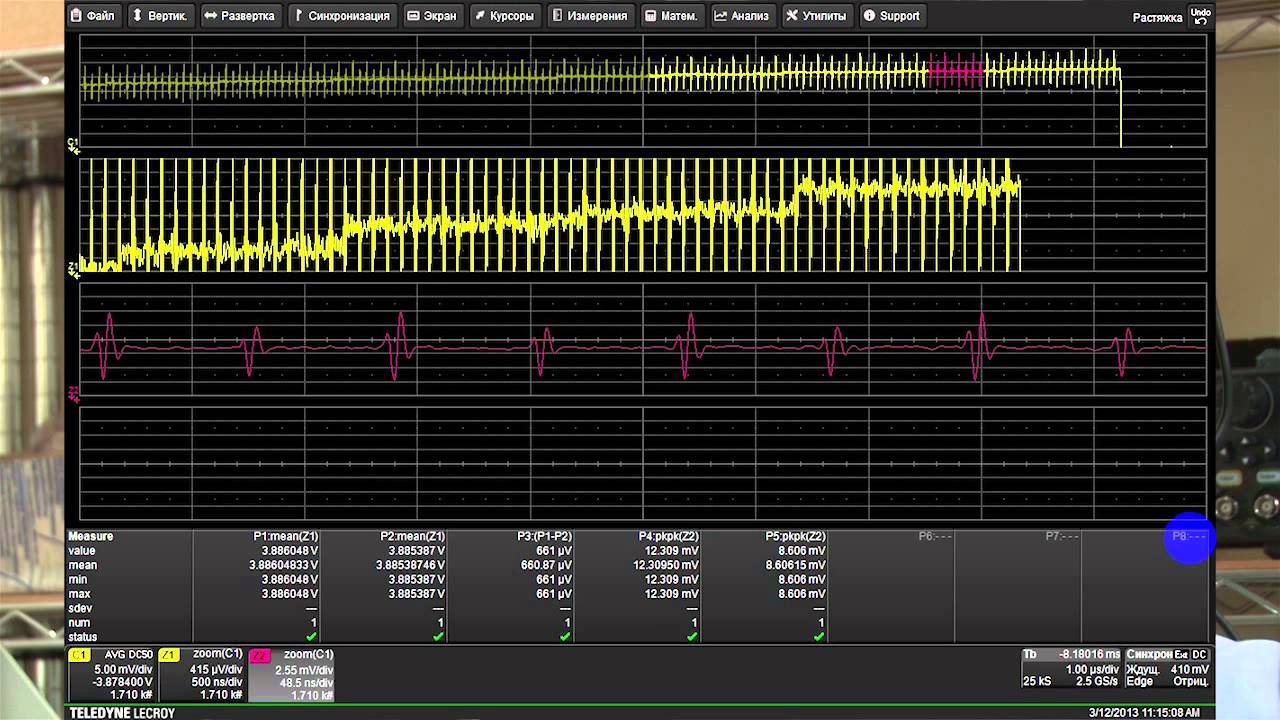Click the yellow Z1 badge
1280x720 pixels.
[169, 655]
